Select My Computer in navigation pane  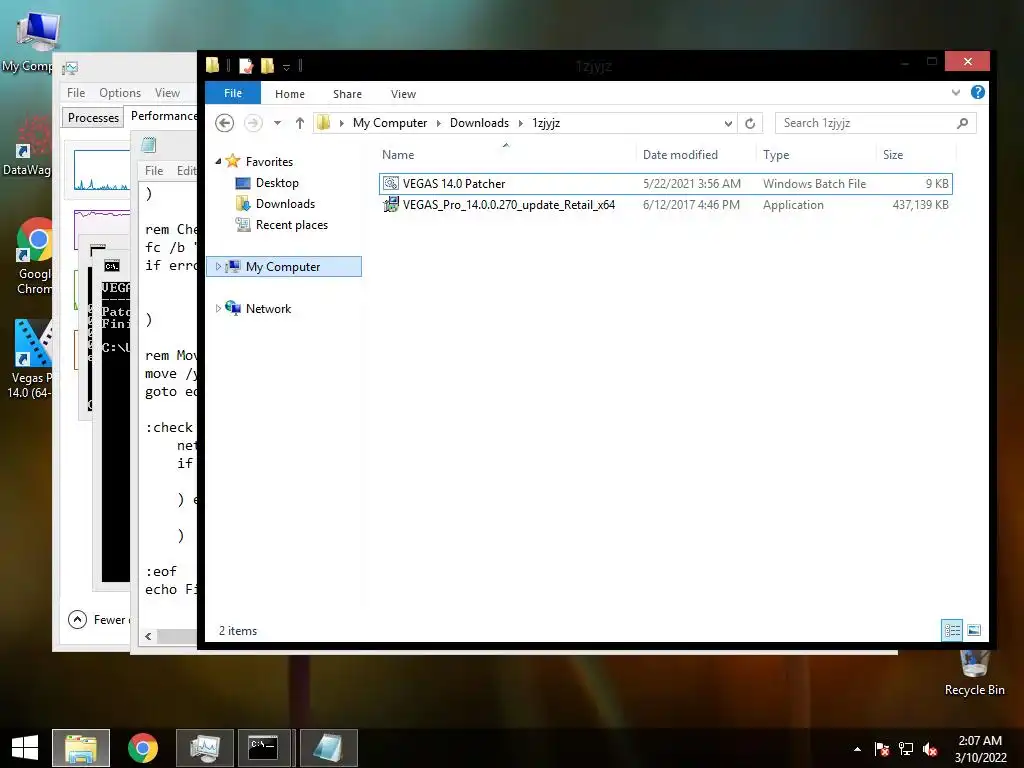[283, 266]
